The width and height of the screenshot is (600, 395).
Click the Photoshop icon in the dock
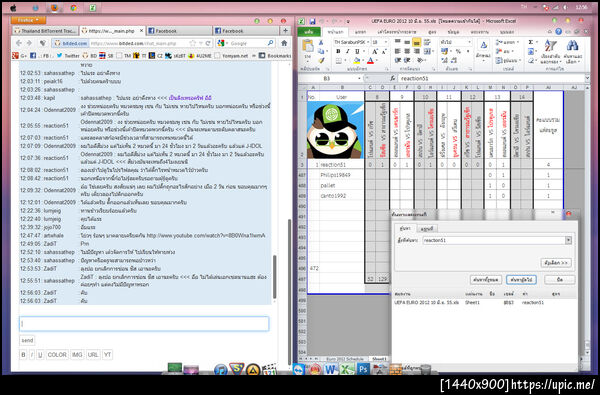tap(363, 369)
